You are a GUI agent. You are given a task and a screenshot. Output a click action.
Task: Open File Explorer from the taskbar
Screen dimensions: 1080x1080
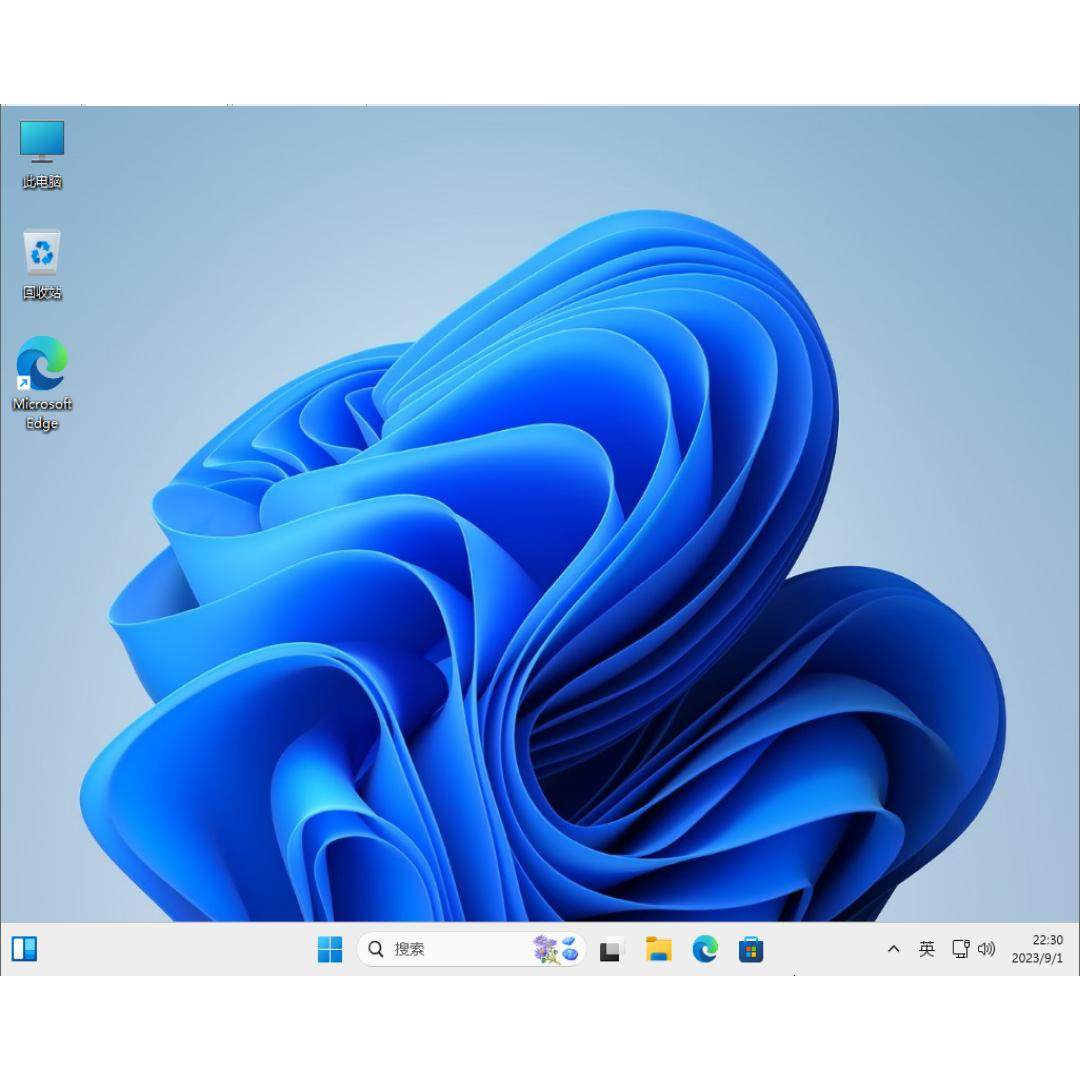coord(658,949)
